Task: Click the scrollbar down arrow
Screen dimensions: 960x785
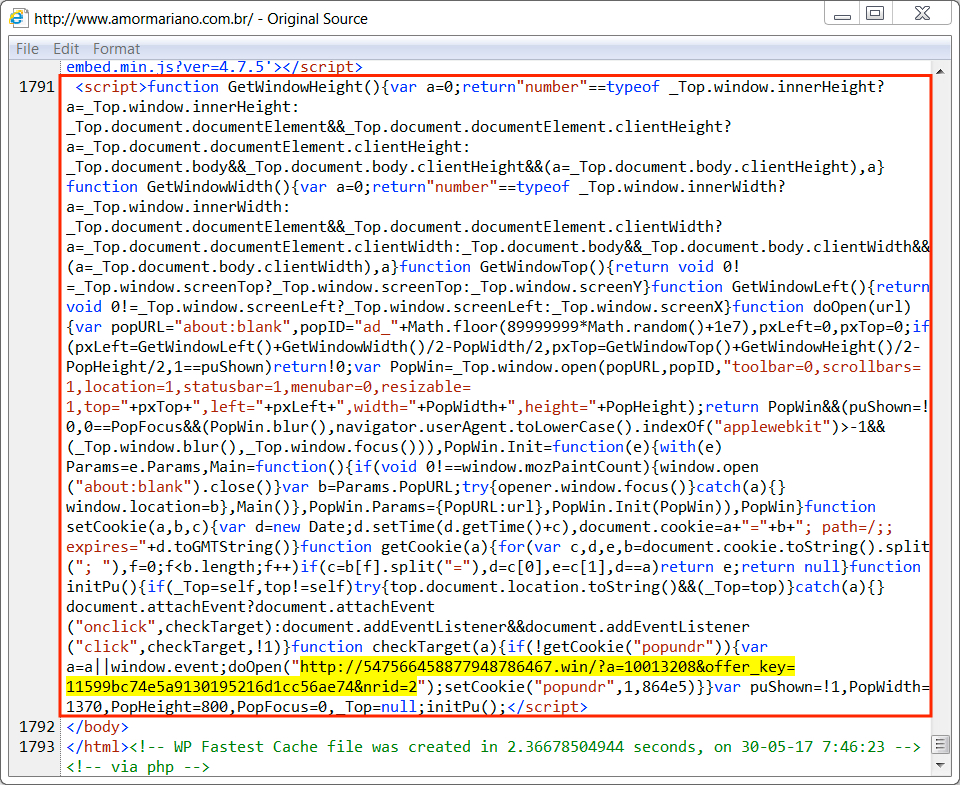Action: [940, 765]
